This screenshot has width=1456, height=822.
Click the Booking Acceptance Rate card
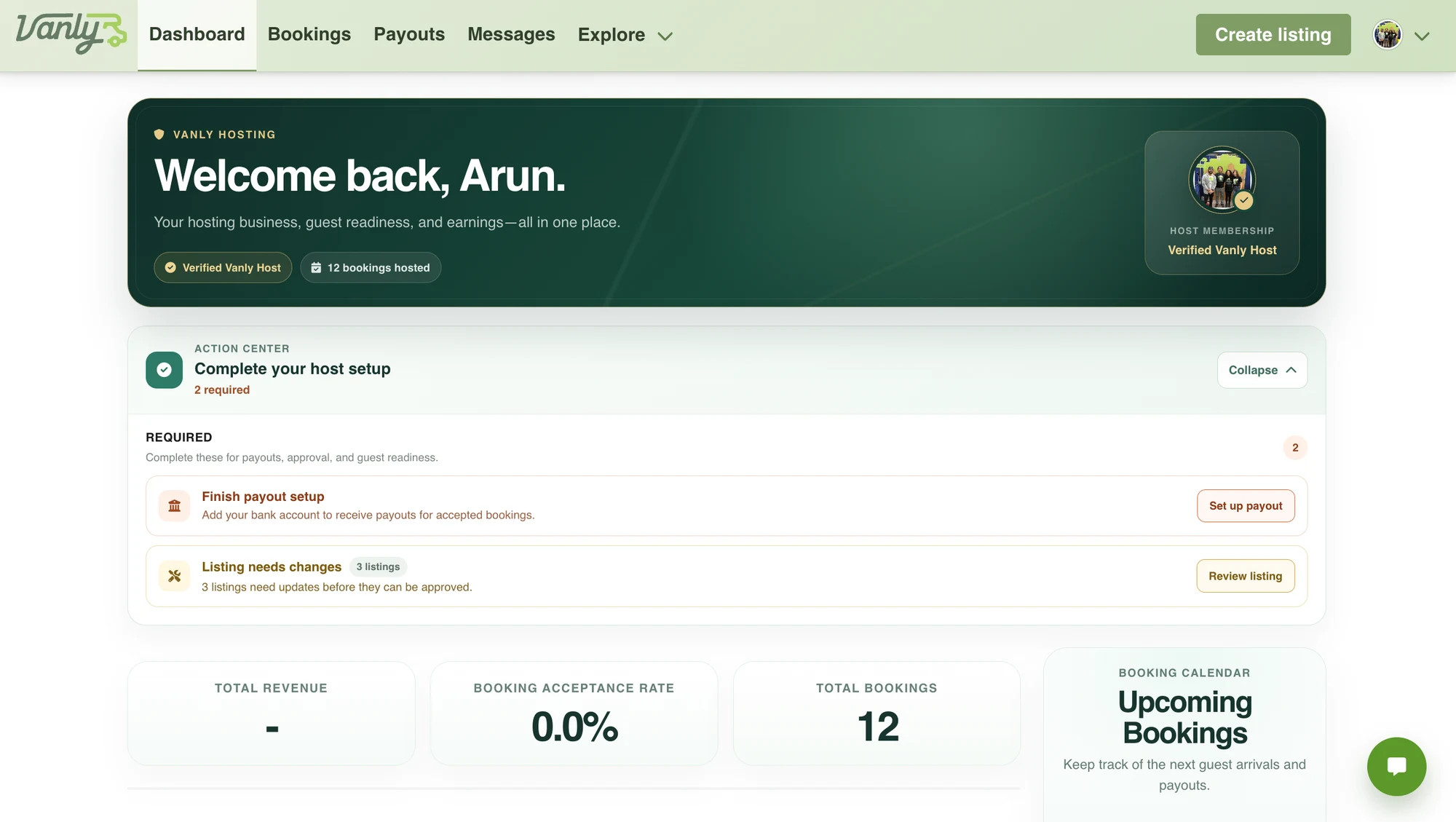click(574, 714)
